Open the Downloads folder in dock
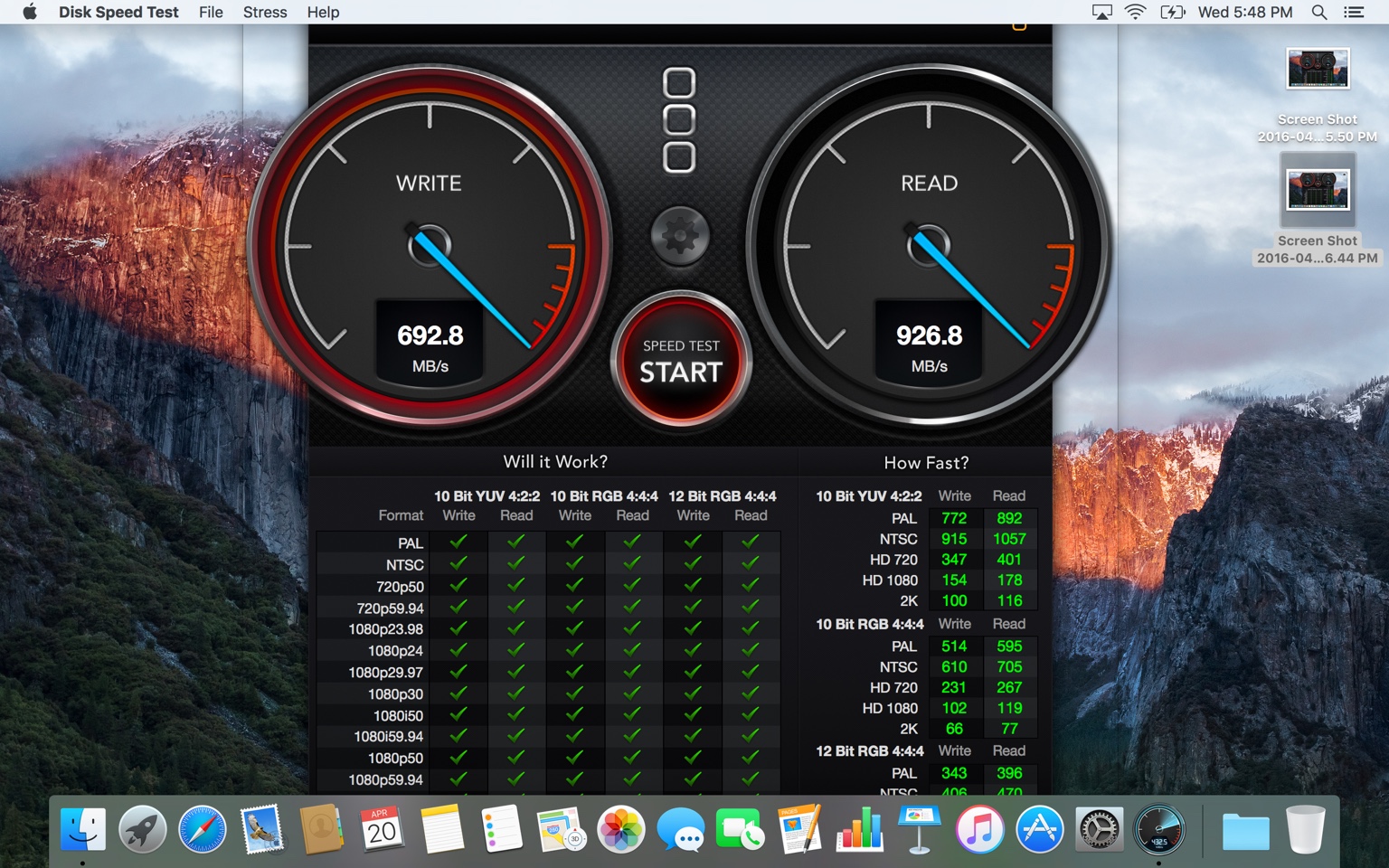 (x=1245, y=831)
